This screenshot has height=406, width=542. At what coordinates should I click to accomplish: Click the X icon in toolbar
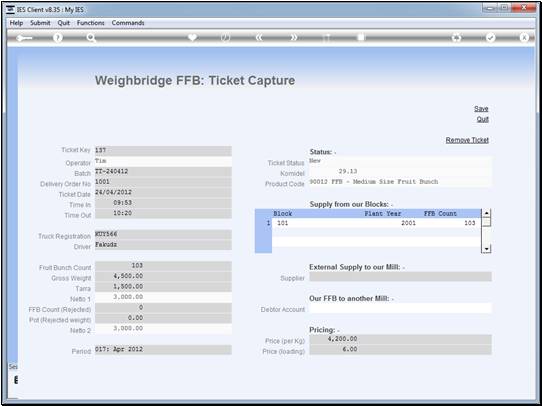[524, 38]
